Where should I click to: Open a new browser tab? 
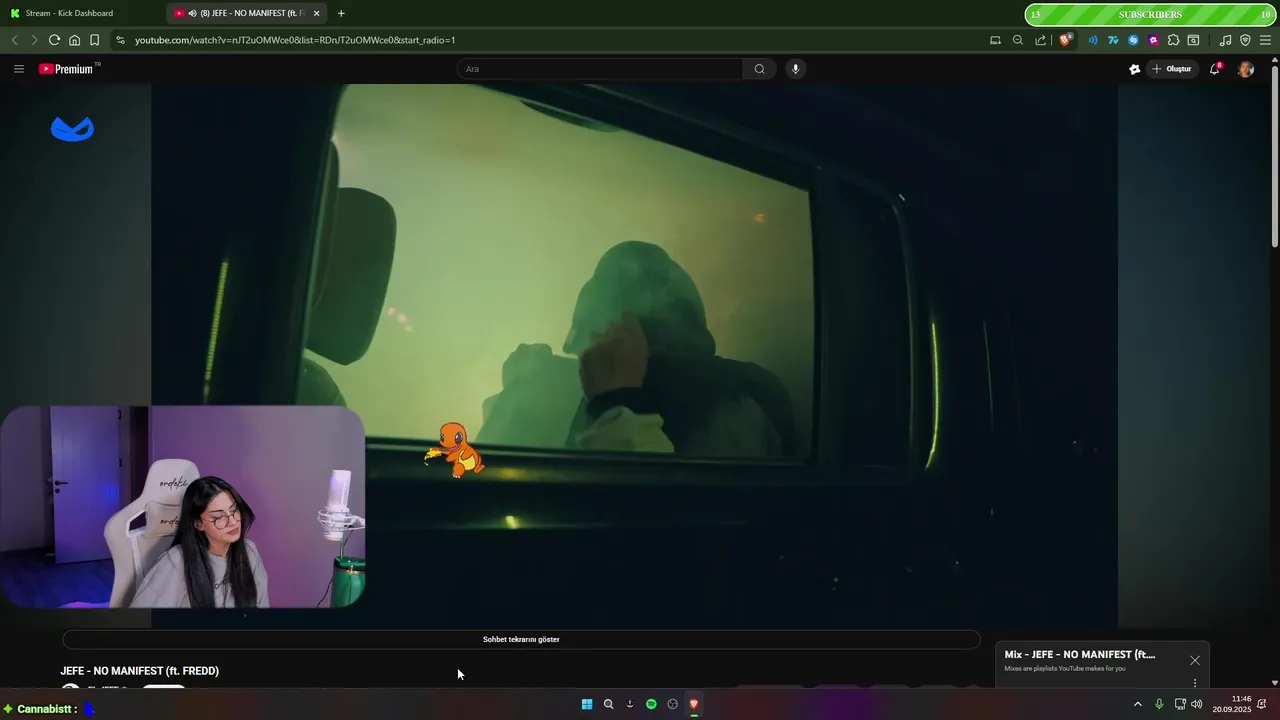coord(341,13)
